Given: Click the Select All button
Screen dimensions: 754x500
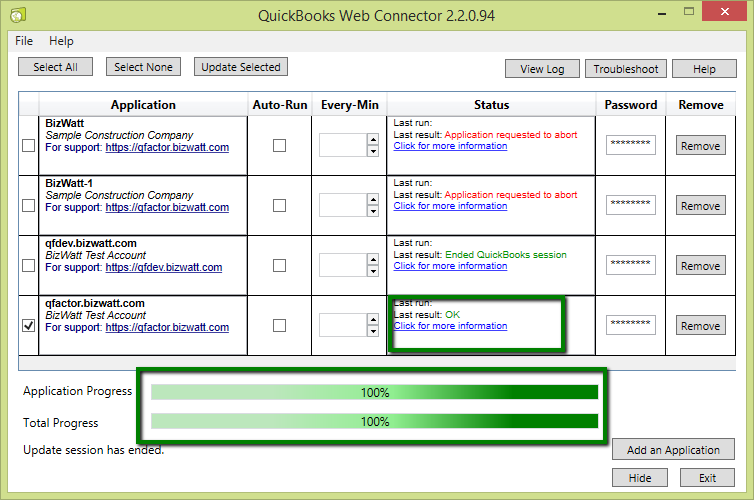Looking at the screenshot, I should [55, 67].
